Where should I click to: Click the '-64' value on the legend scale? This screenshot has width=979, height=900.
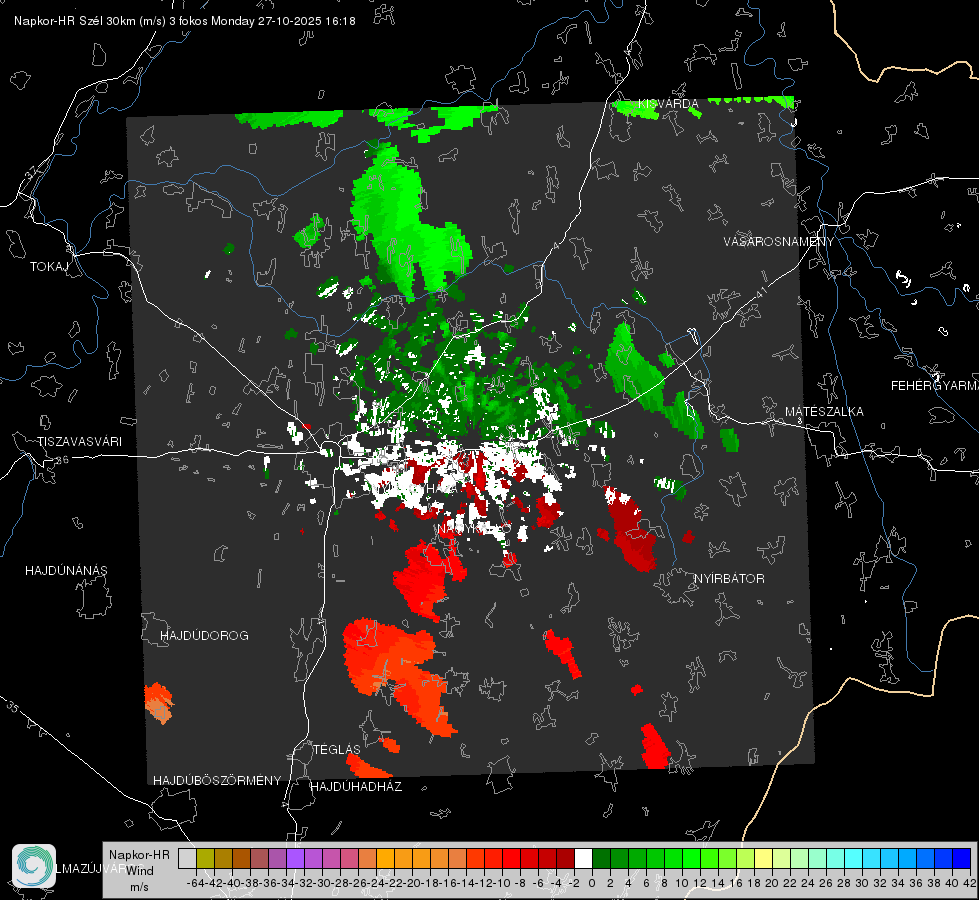coord(195,883)
